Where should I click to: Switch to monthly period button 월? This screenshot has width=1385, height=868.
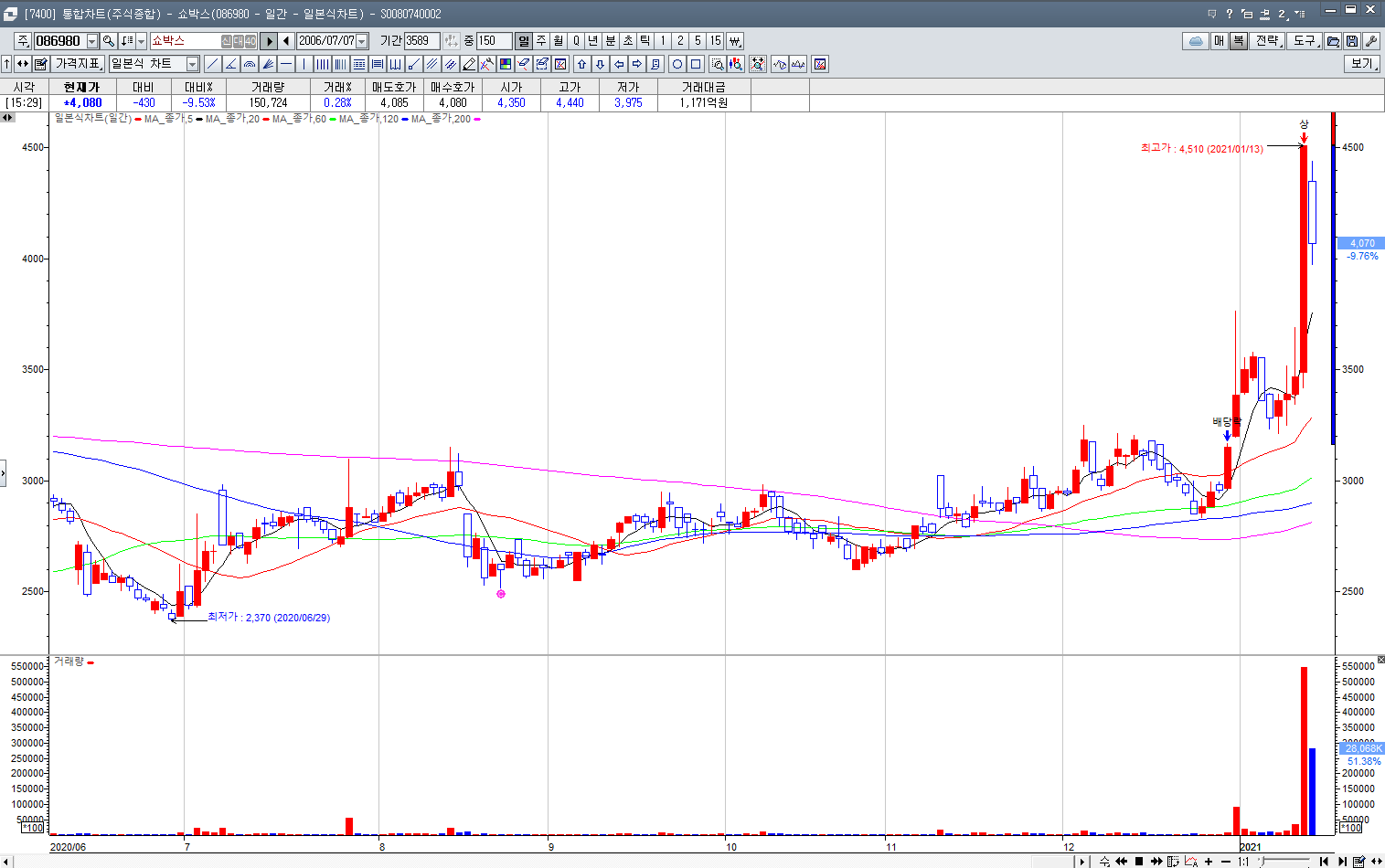[x=559, y=41]
